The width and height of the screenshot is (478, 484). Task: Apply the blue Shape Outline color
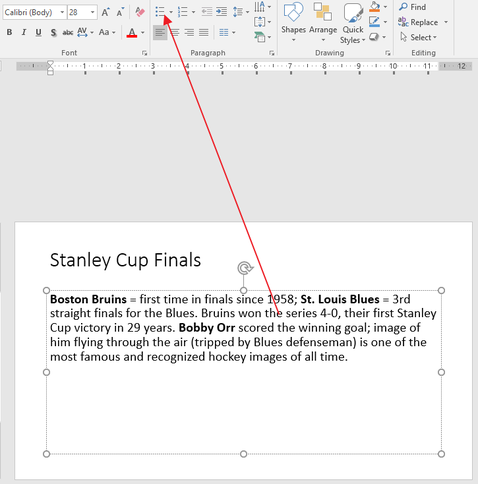(375, 22)
